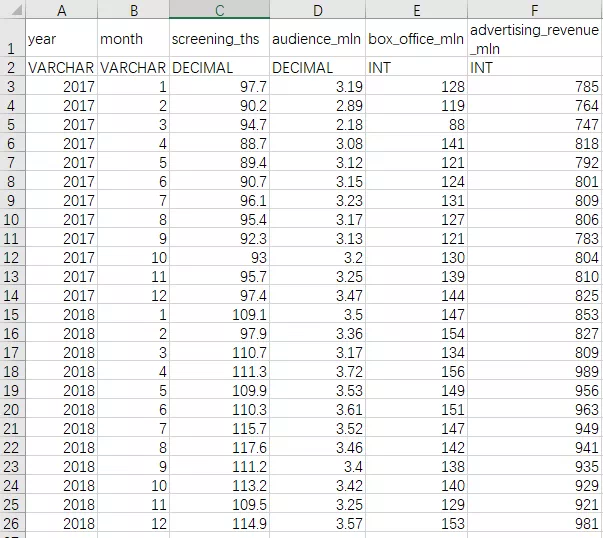Click the 'advertising_revenue_mln' cell
The width and height of the screenshot is (603, 538).
pyautogui.click(x=535, y=38)
